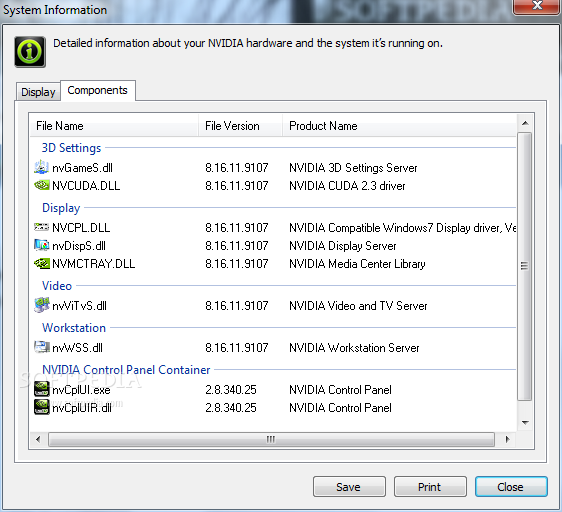Click NVIDIA 3D Settings Server product name
The image size is (562, 512).
353,168
